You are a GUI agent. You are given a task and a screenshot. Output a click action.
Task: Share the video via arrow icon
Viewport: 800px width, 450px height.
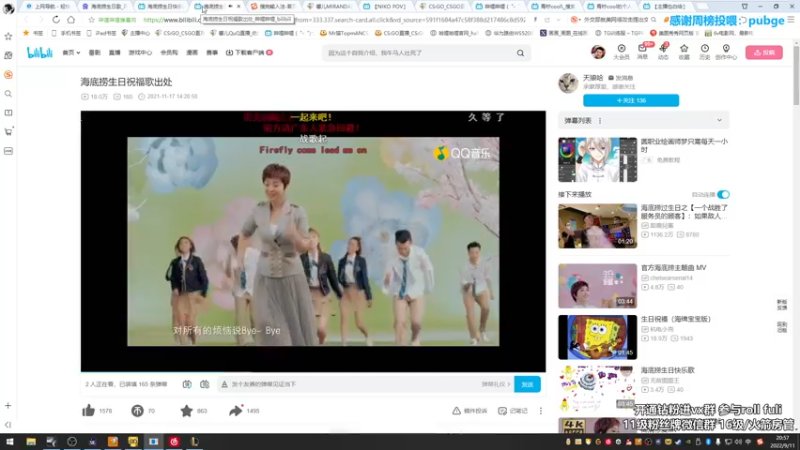[235, 410]
